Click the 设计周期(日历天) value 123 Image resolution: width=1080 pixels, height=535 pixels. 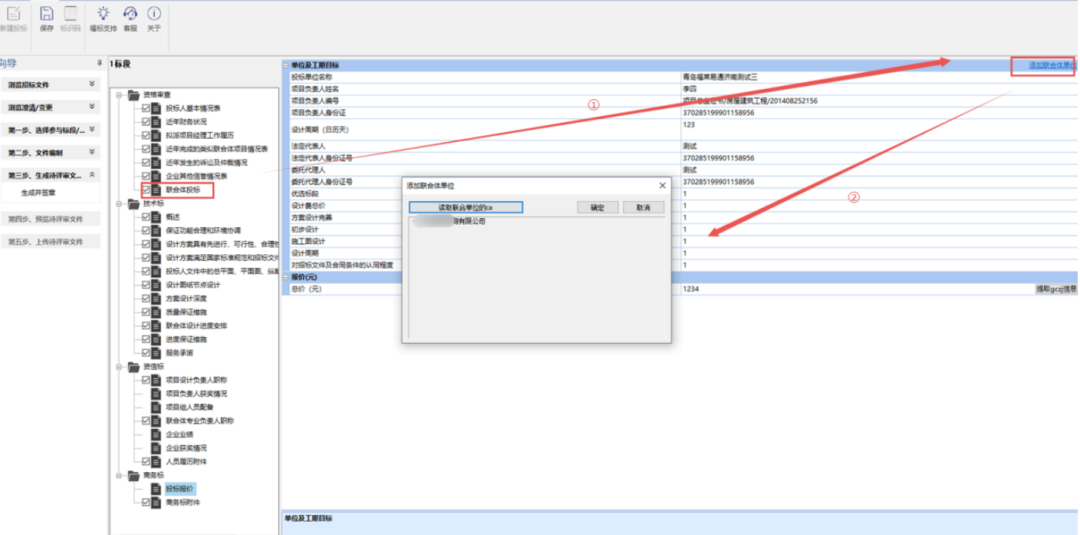coord(880,129)
